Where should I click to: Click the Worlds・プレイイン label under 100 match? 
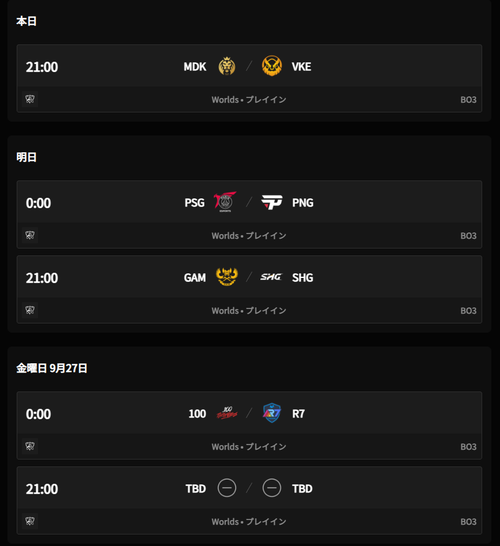(x=249, y=446)
